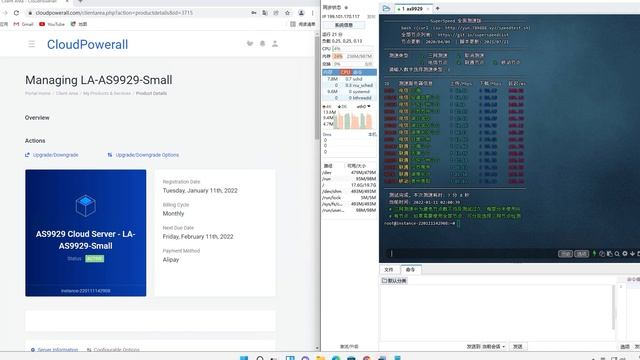Open the Server Information tab
The height and width of the screenshot is (360, 640).
[x=54, y=349]
